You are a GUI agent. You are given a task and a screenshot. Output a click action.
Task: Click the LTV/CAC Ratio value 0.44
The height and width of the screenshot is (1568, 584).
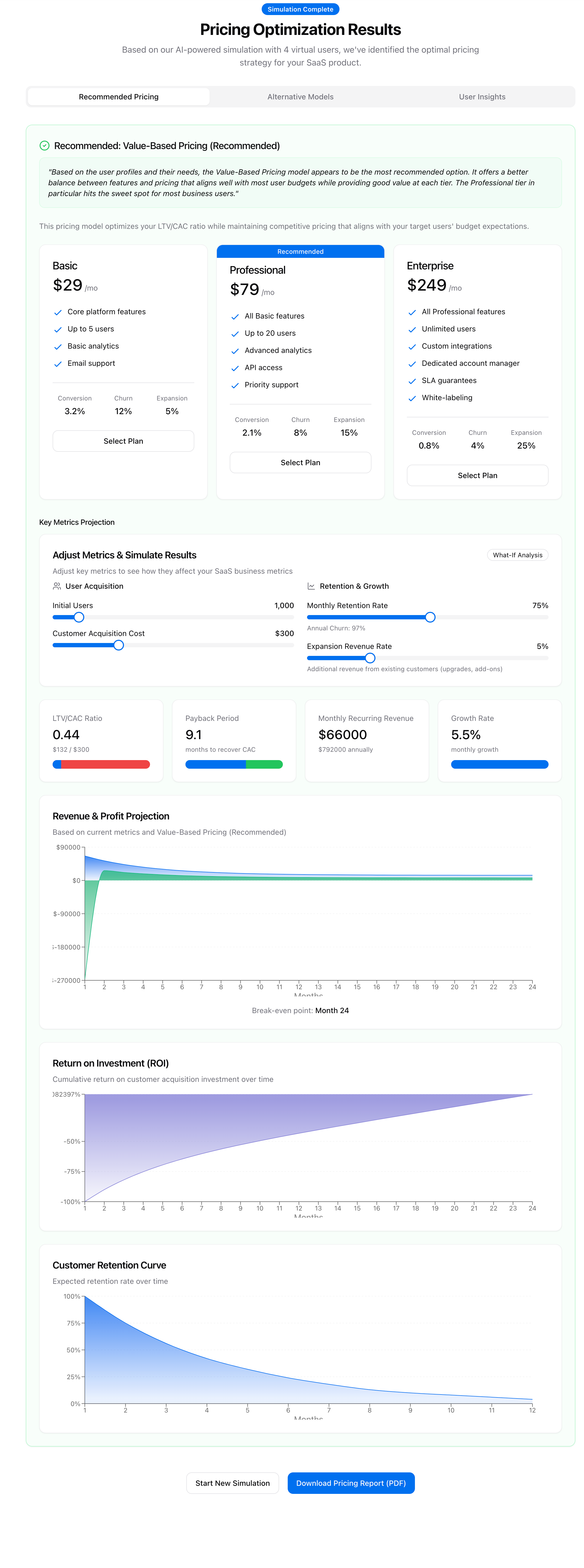click(66, 735)
